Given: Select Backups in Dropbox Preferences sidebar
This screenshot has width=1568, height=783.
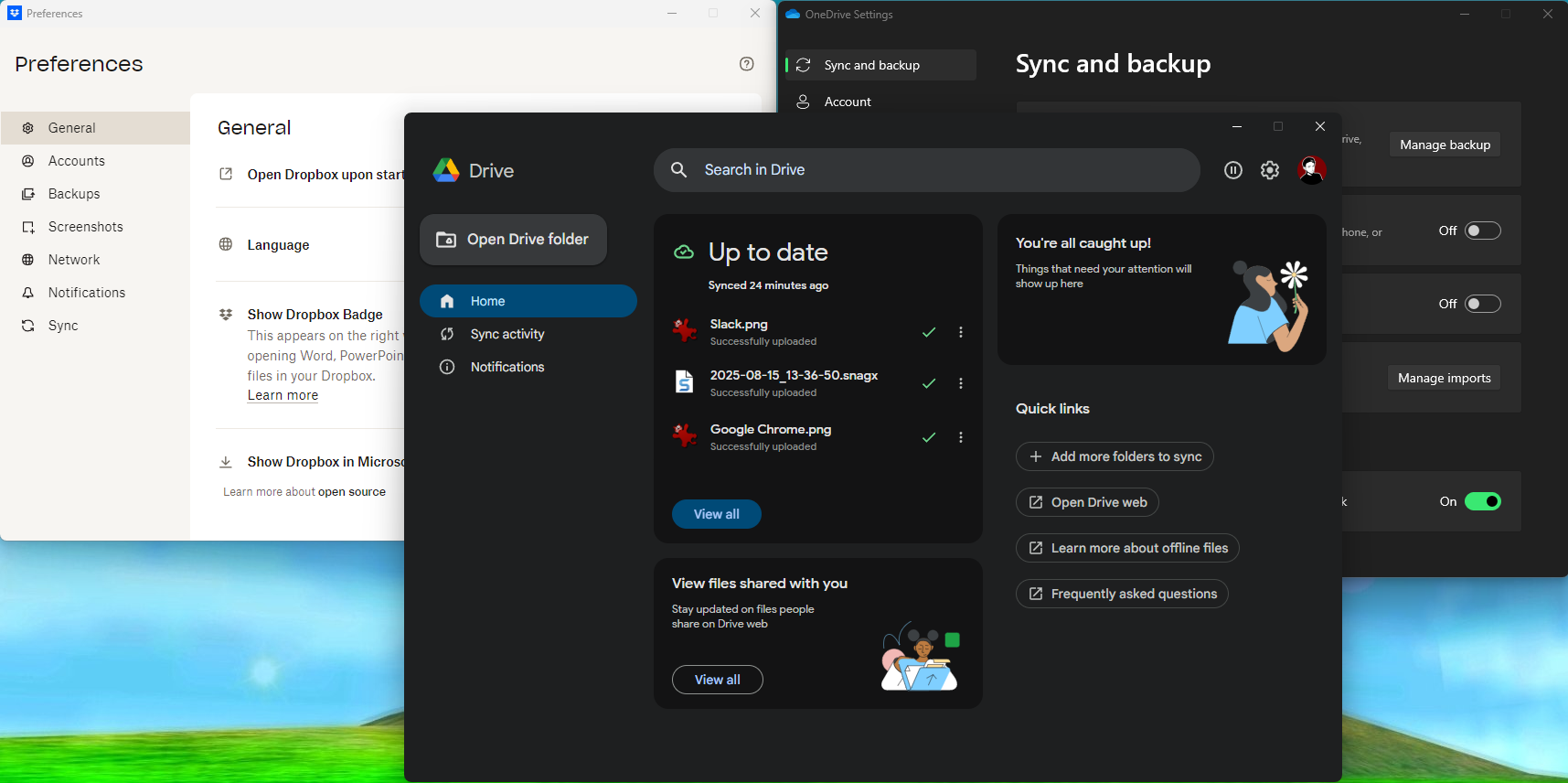Looking at the screenshot, I should (74, 194).
